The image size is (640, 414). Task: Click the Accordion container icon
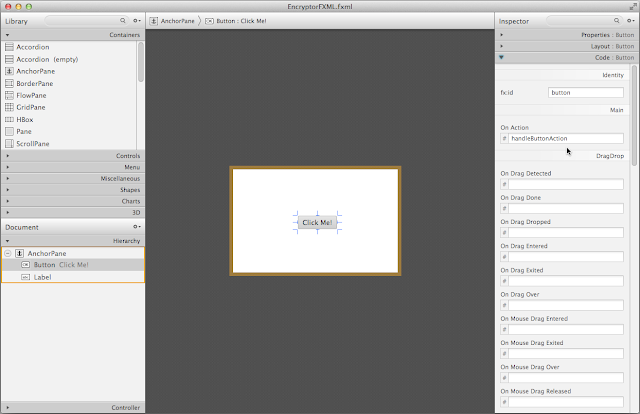[x=9, y=47]
